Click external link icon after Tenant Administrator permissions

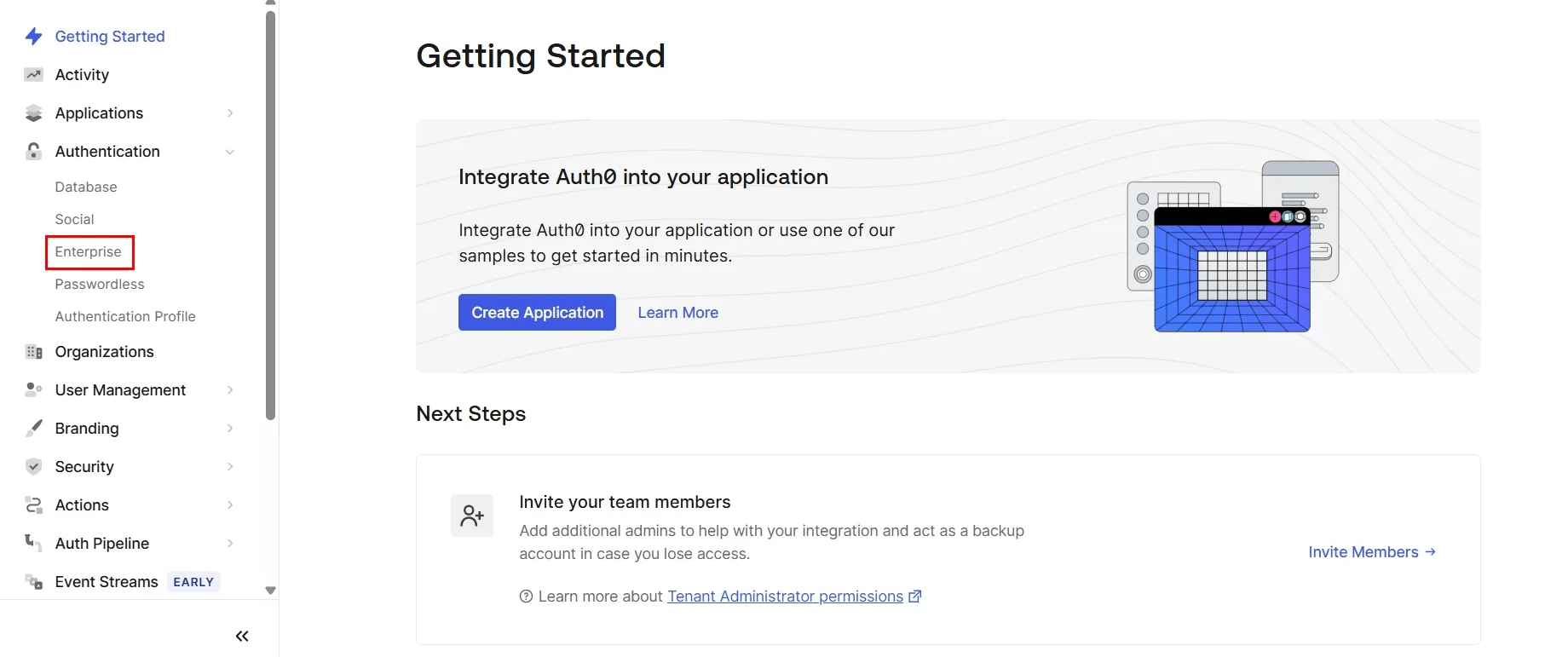915,596
